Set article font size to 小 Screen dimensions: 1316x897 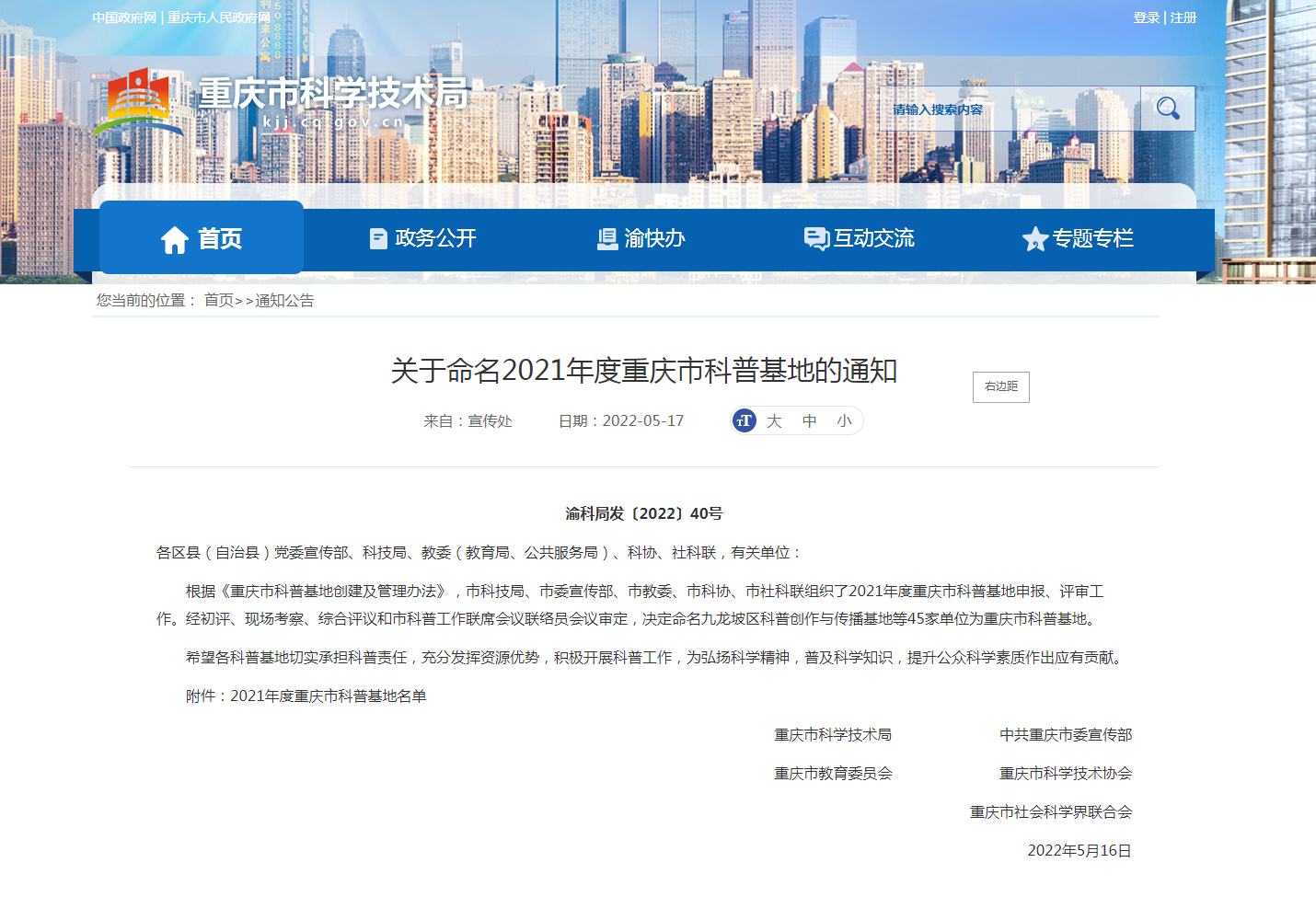[844, 420]
